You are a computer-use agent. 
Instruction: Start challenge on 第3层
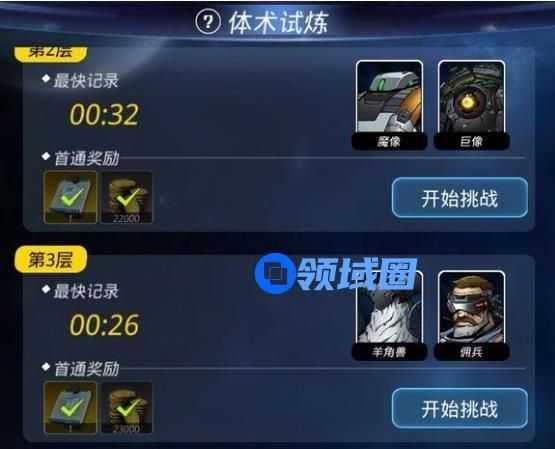click(460, 408)
